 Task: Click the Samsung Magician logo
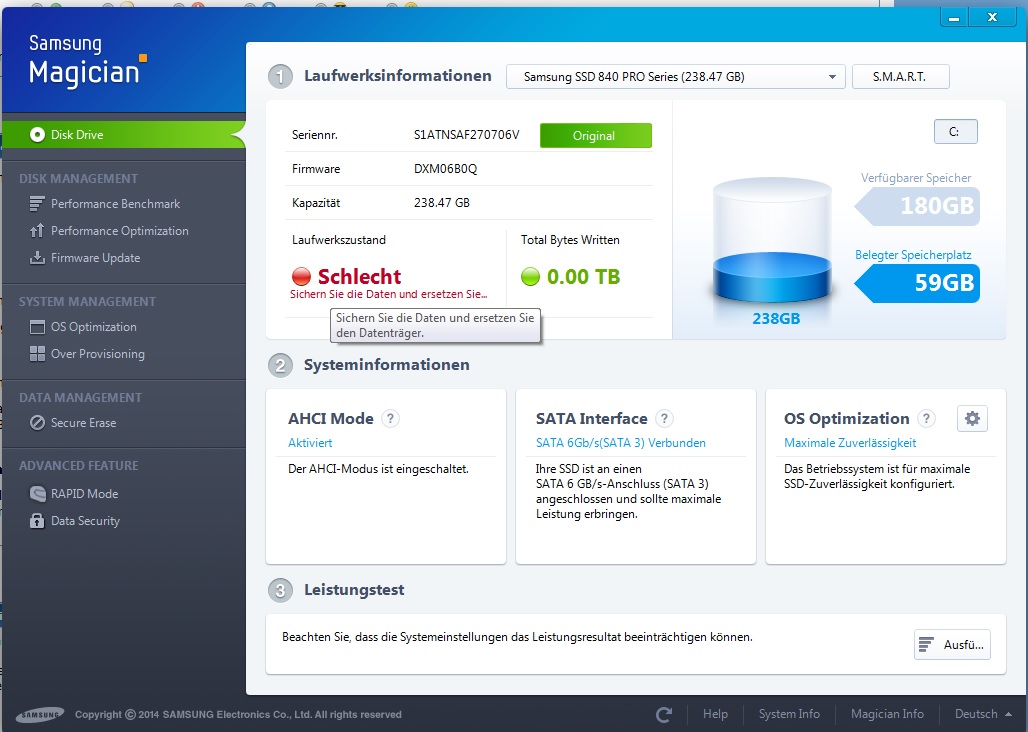coord(87,61)
